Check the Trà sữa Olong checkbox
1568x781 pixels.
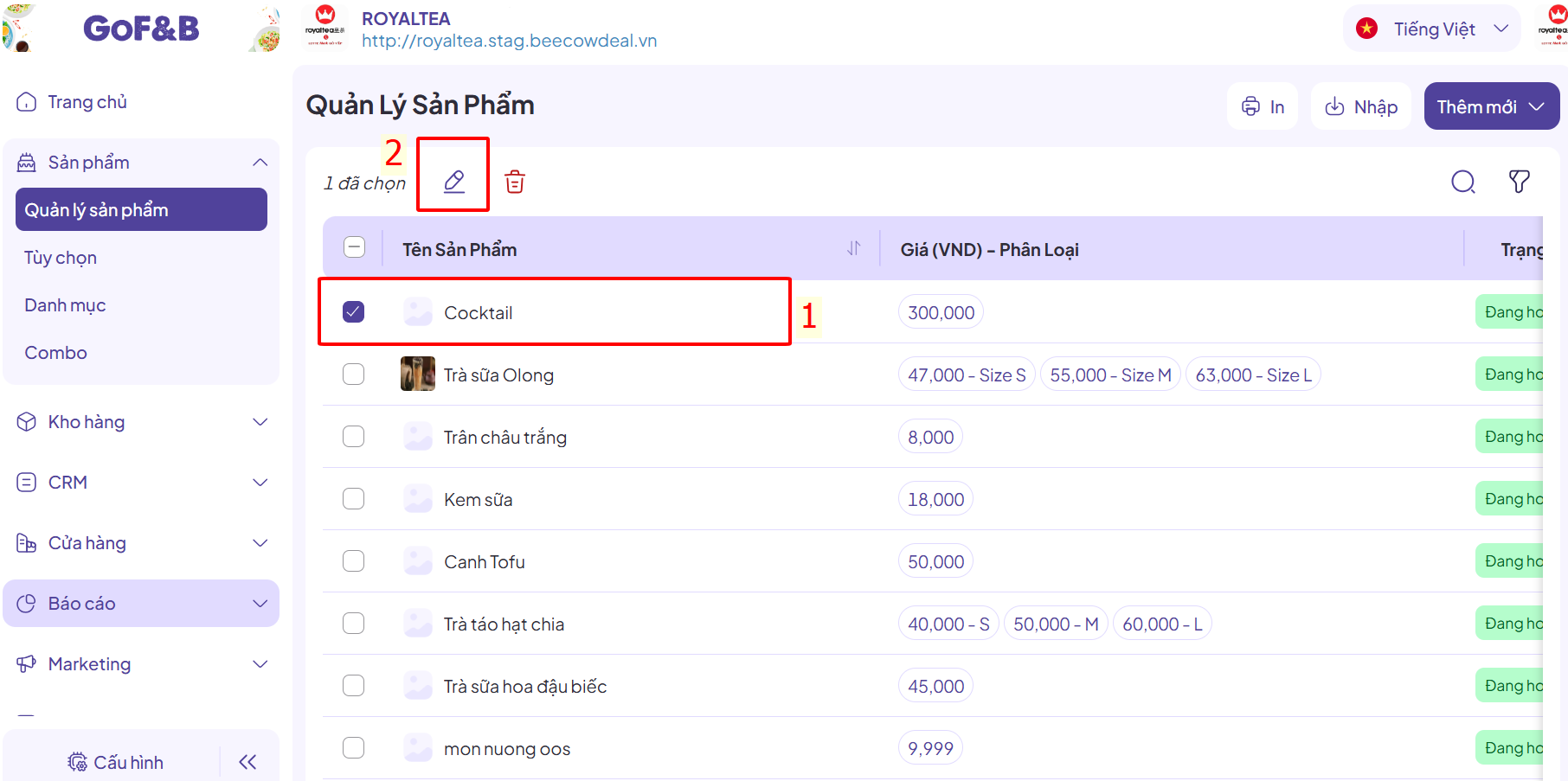tap(353, 374)
